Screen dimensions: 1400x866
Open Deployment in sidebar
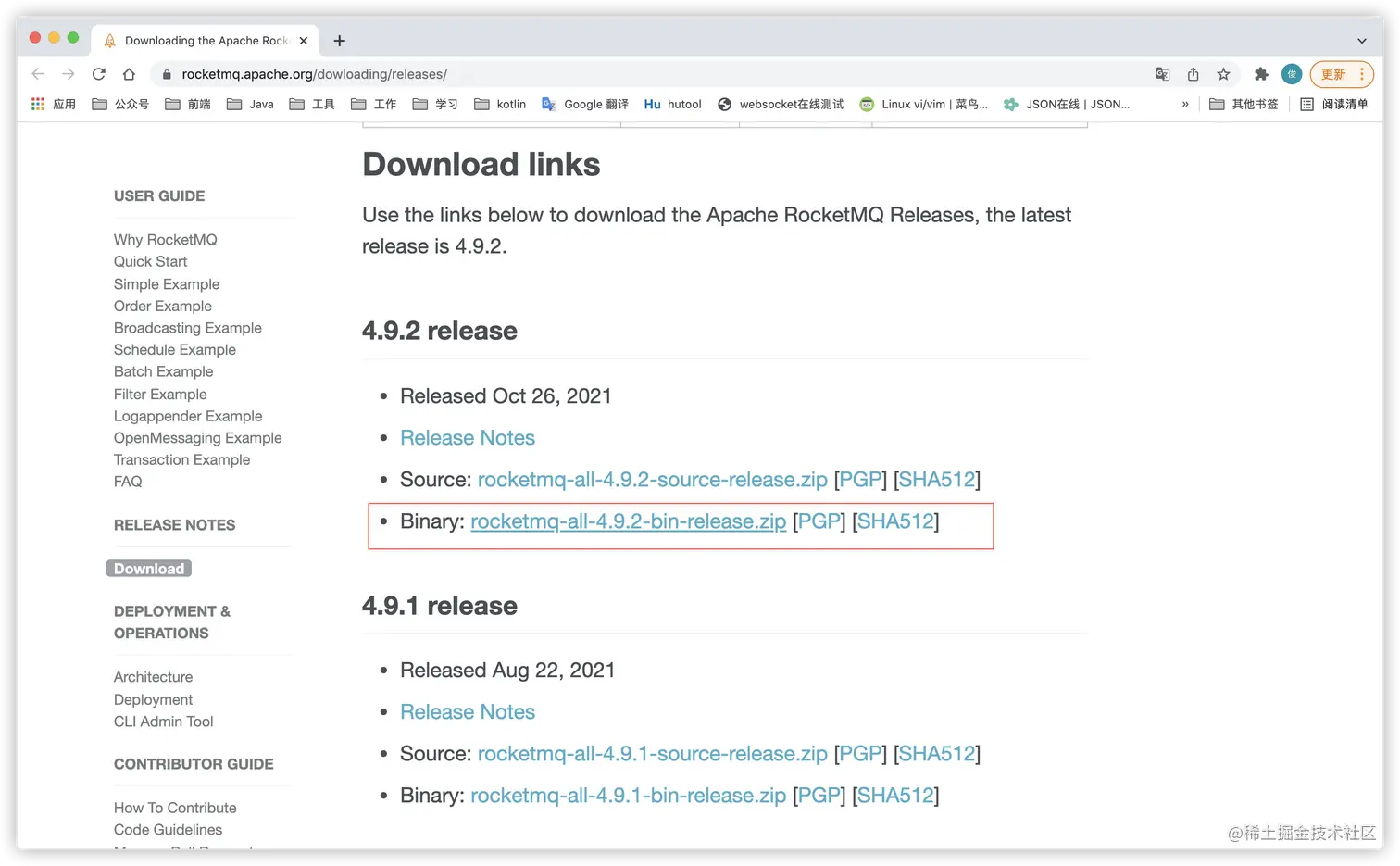pyautogui.click(x=154, y=700)
